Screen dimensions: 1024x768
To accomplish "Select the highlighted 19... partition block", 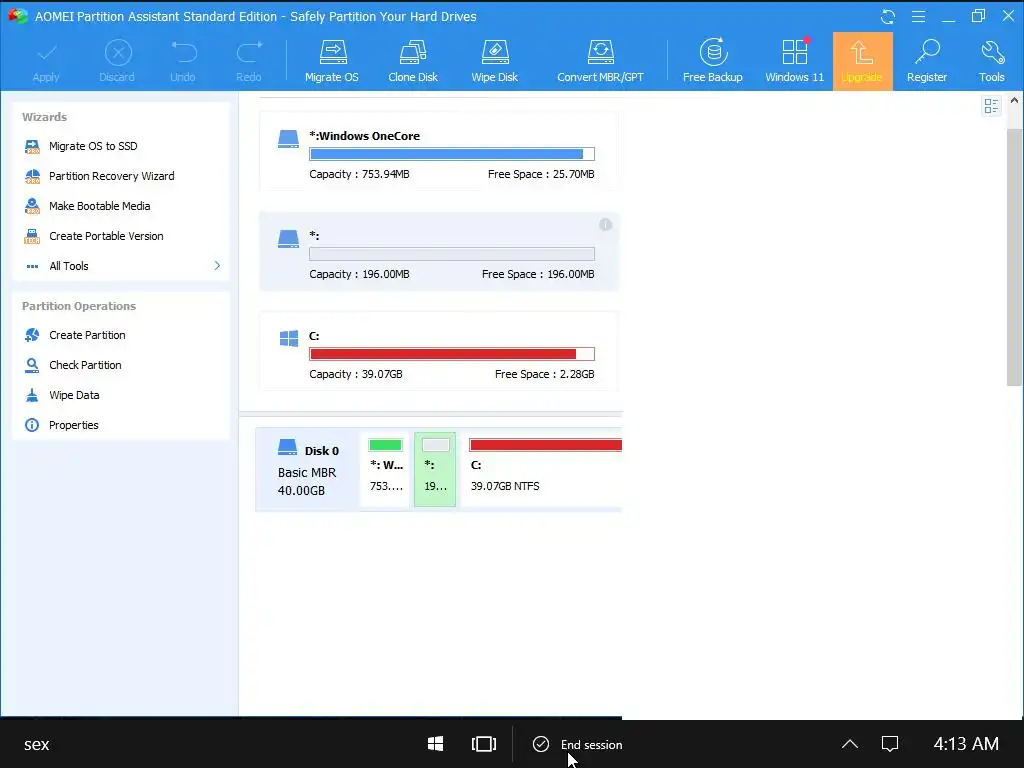I will (x=435, y=470).
